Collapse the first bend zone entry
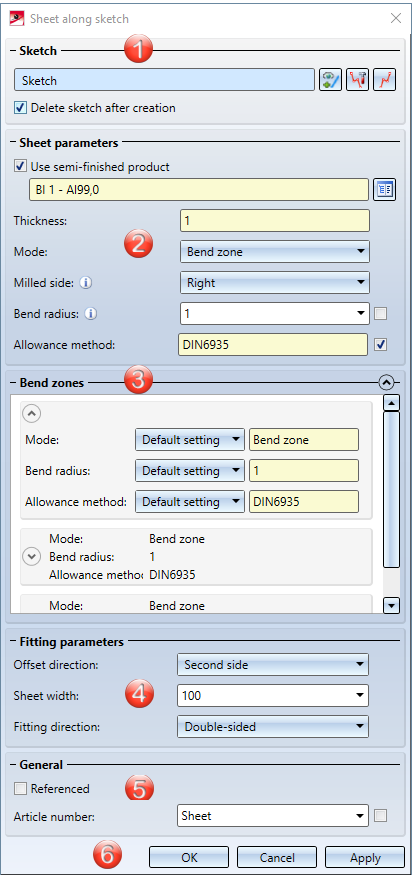415x875 pixels. tap(31, 414)
